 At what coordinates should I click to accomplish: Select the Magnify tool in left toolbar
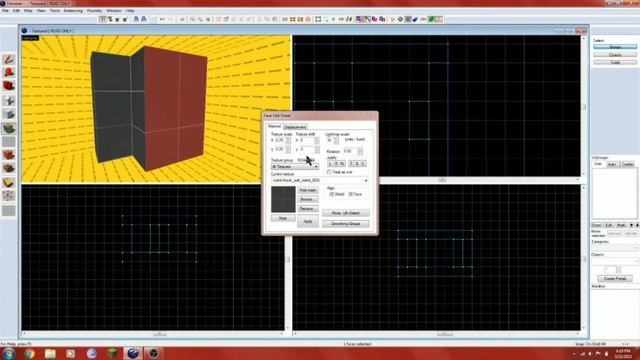coord(9,73)
